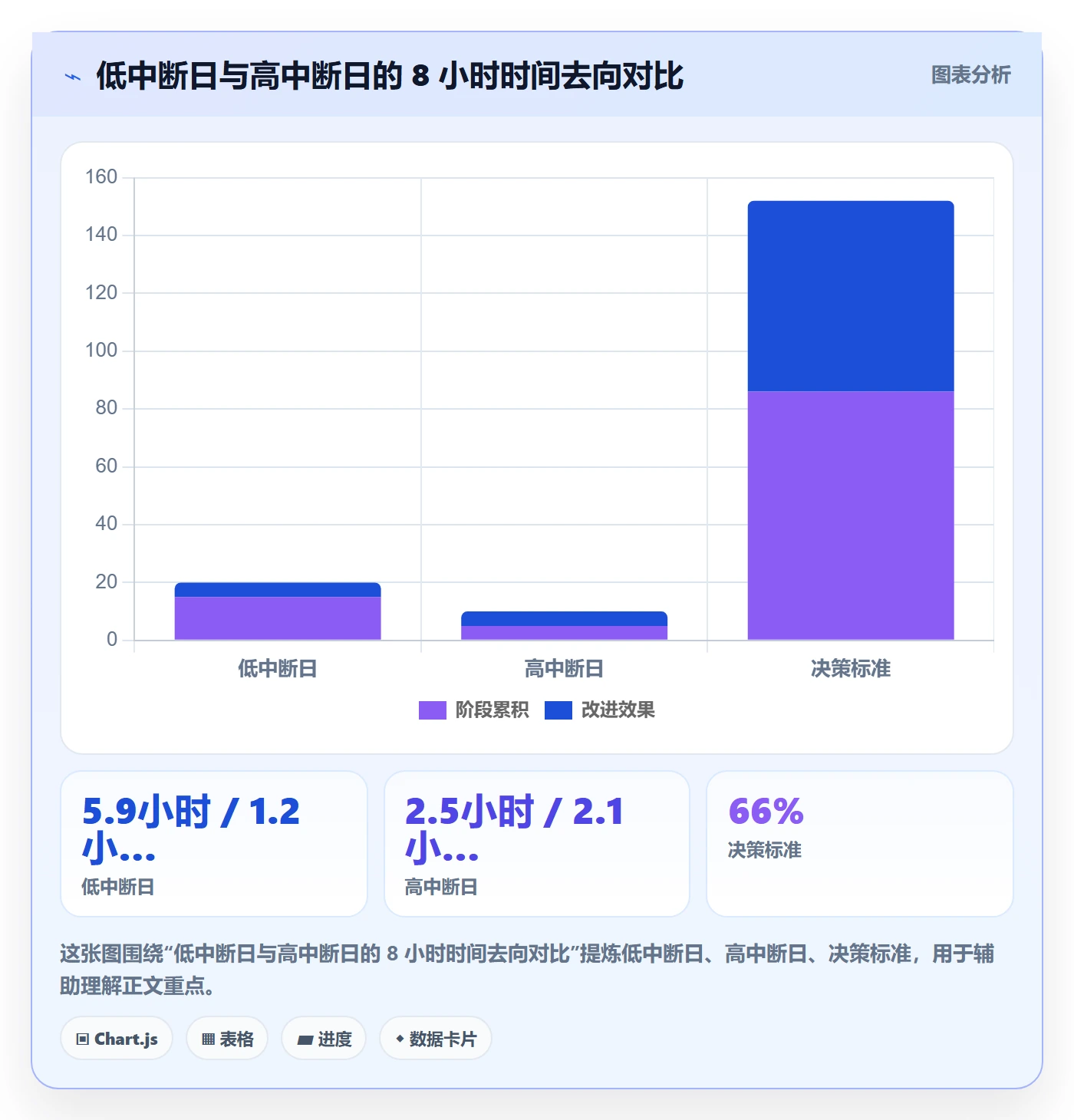The image size is (1074, 1120).
Task: Click the 低中断日 blue bar segment
Action: 278,590
